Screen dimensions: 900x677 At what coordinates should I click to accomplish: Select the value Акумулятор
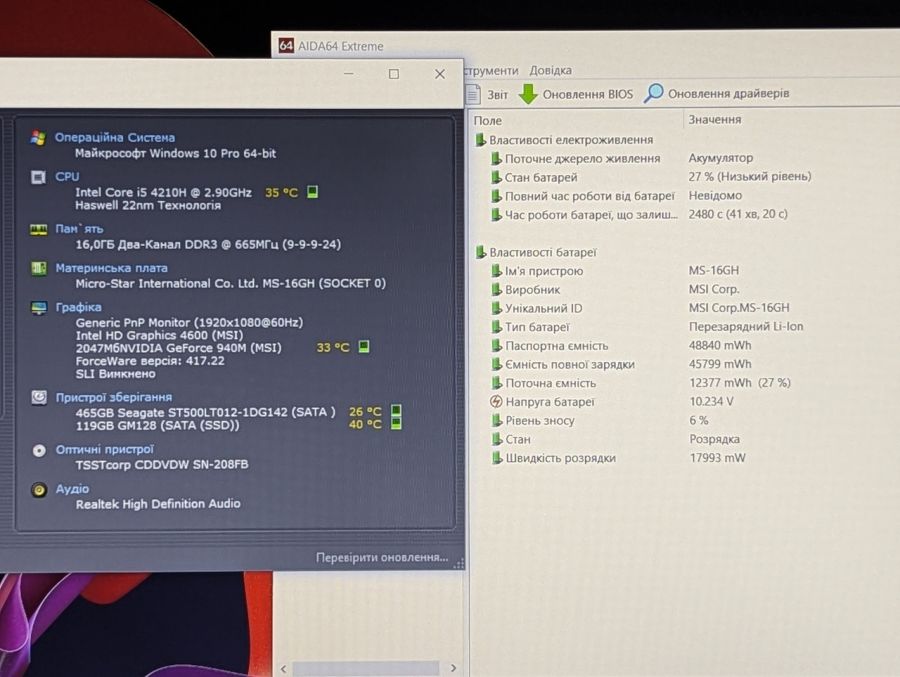720,157
